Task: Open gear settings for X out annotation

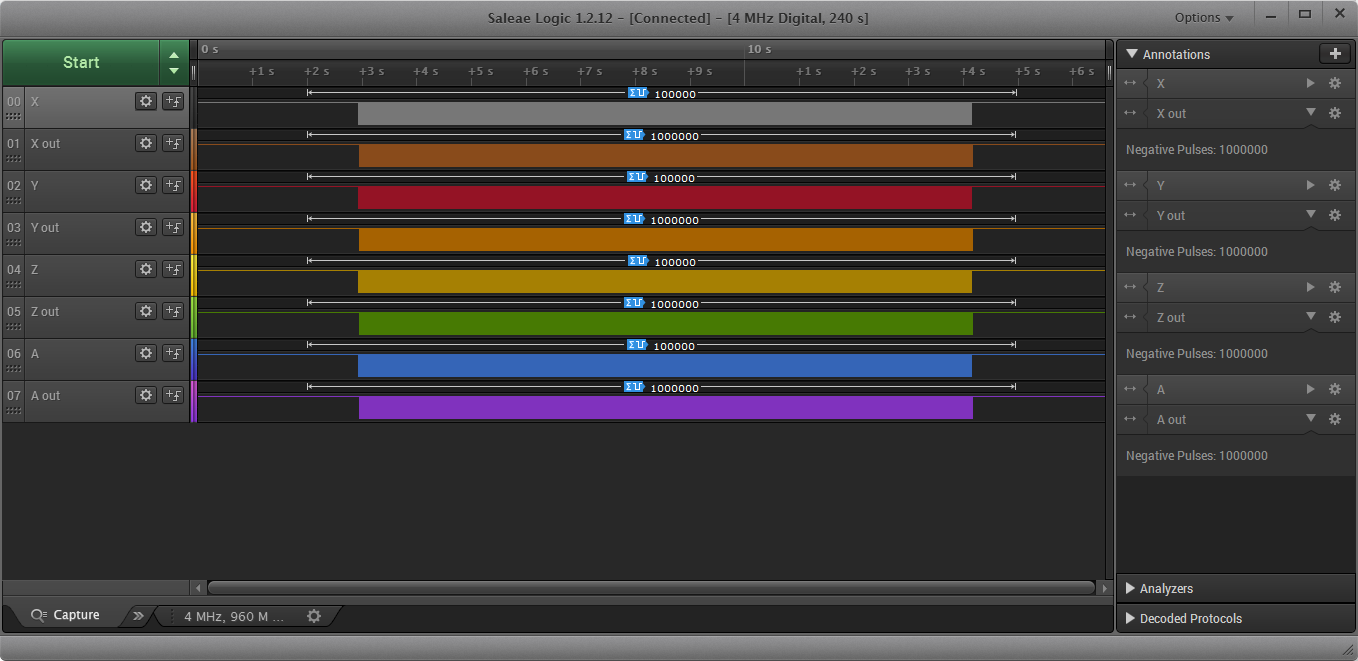Action: click(x=1334, y=113)
